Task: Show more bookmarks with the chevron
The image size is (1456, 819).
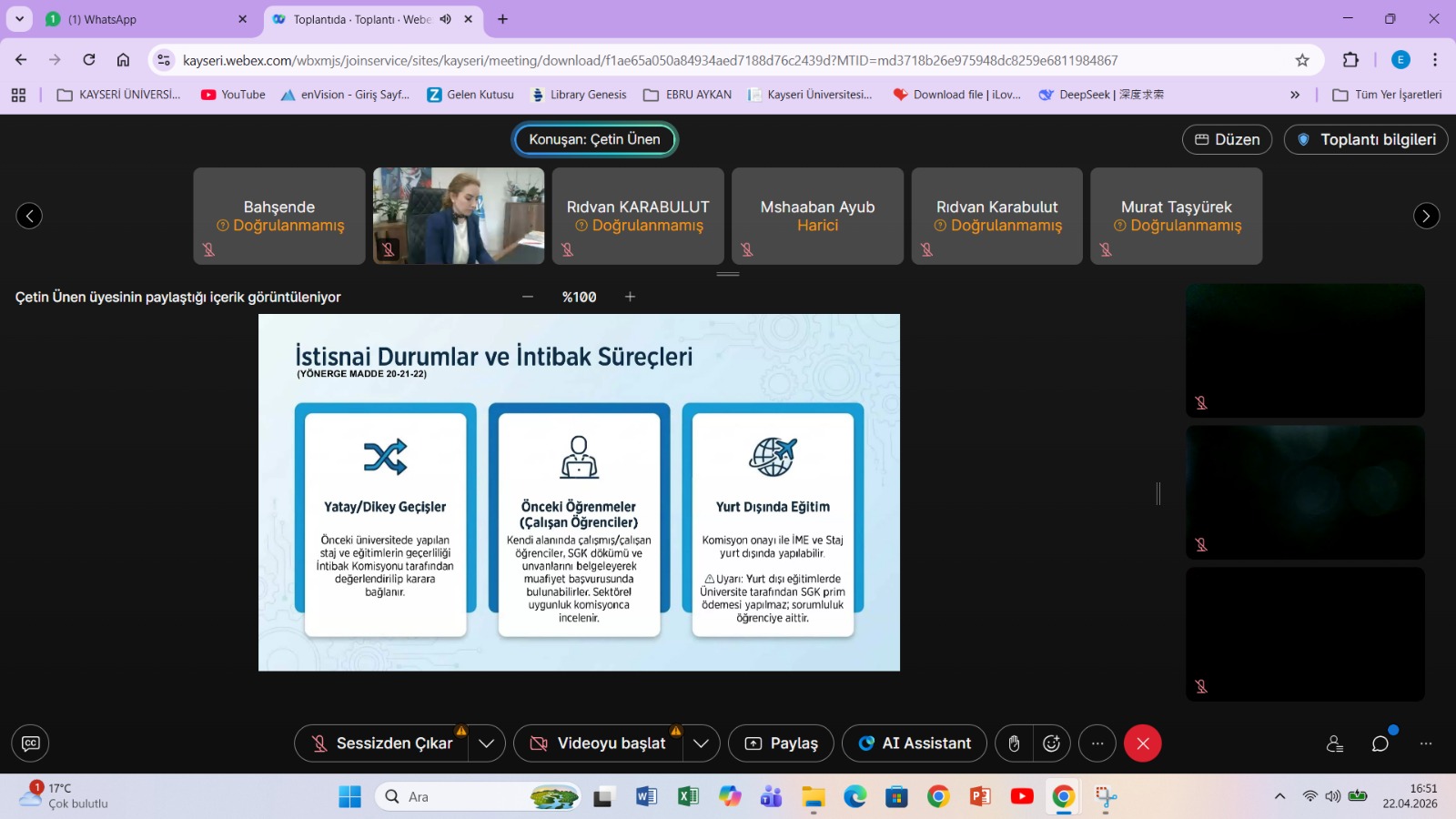Action: 1295,95
